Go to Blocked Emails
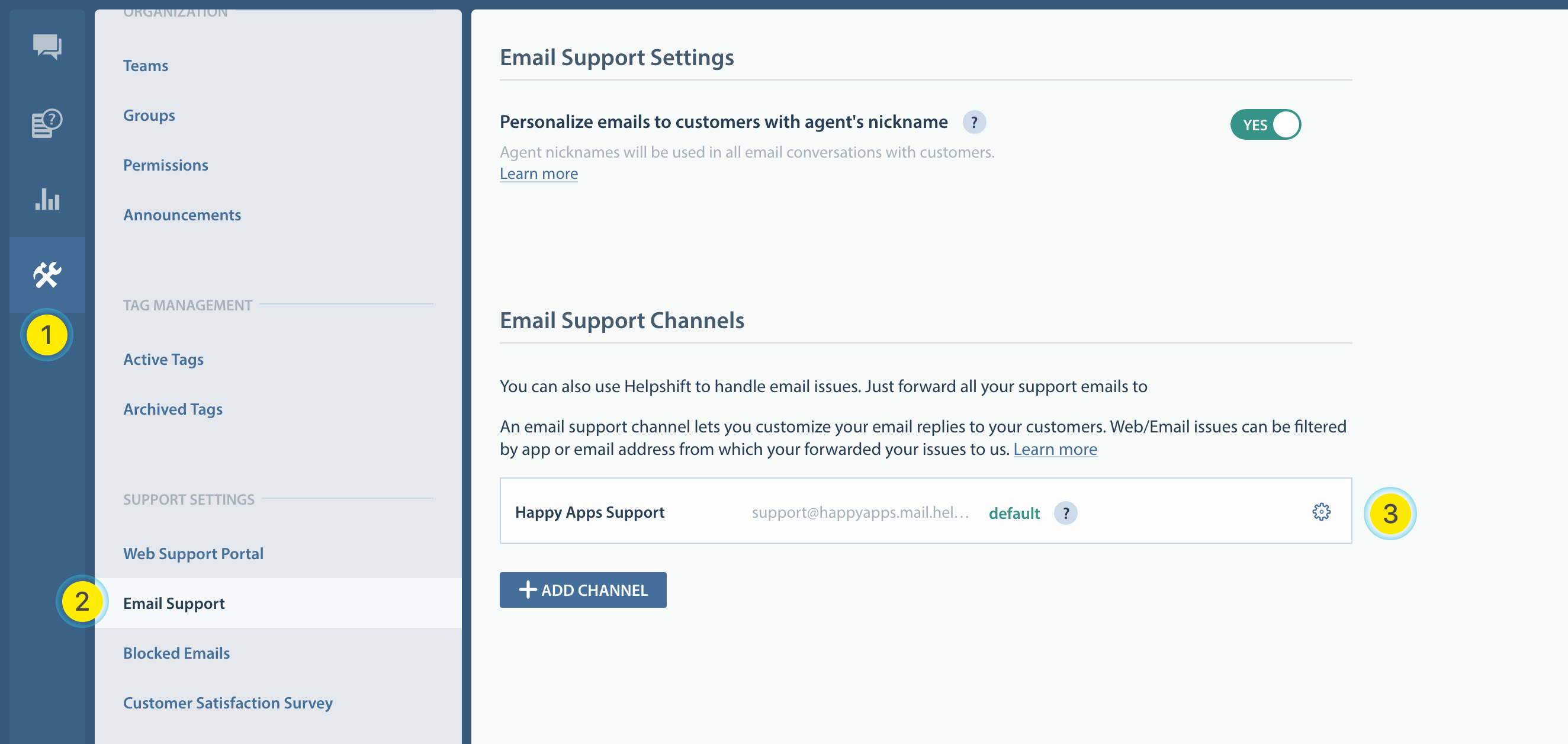 [176, 653]
